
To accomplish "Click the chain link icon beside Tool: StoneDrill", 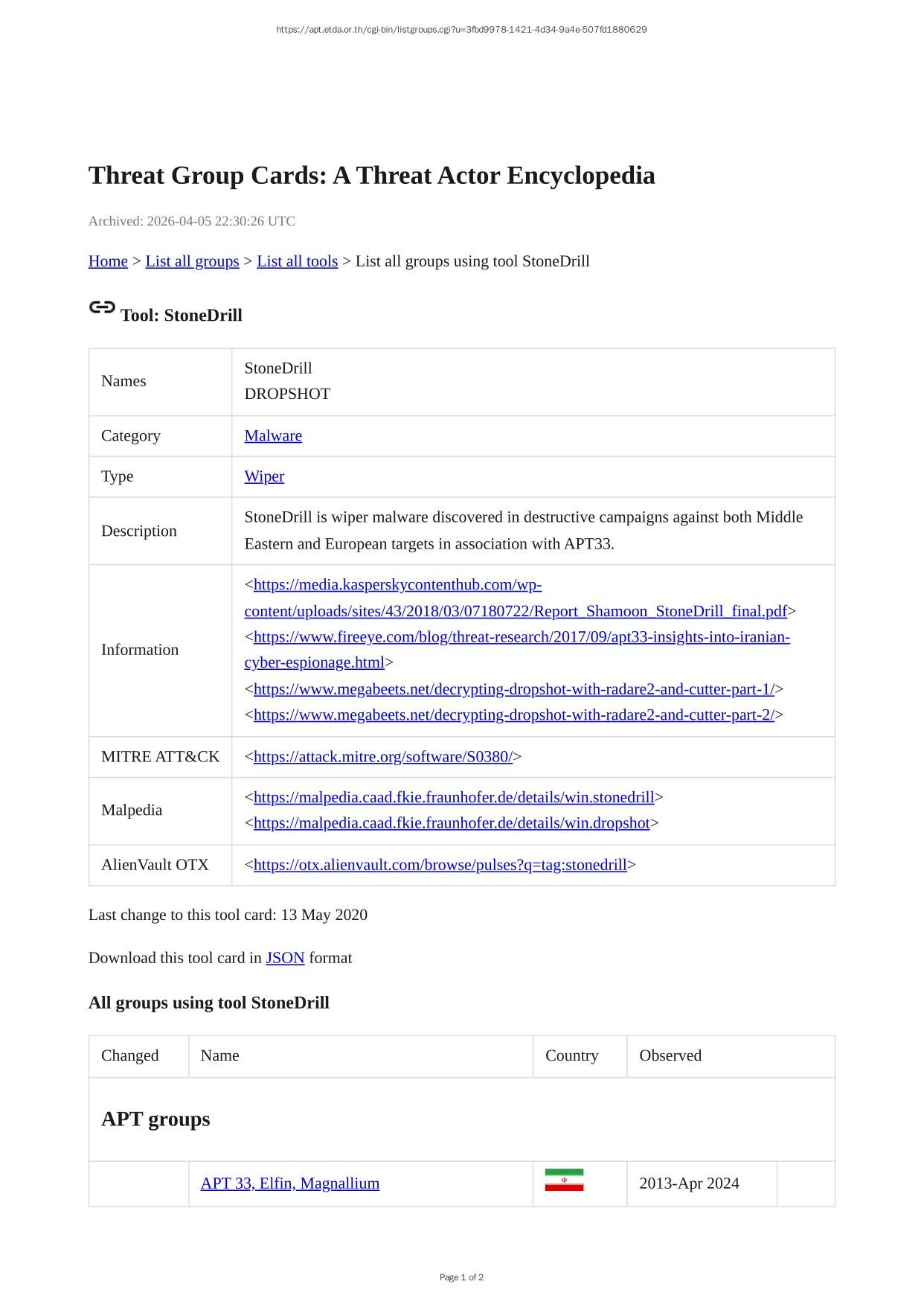I will point(102,307).
